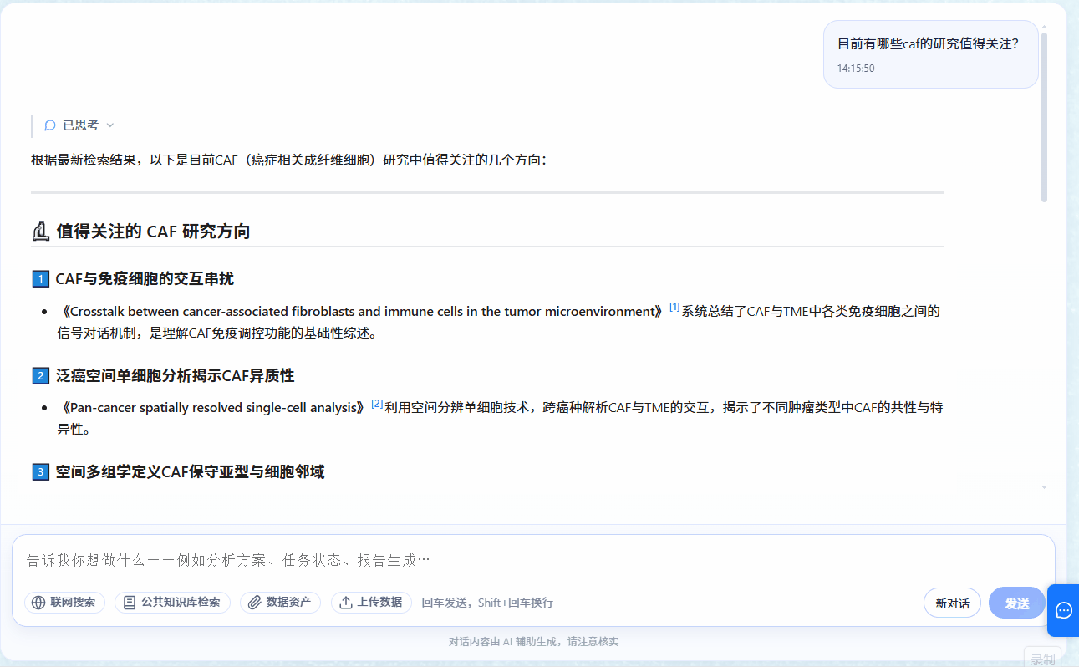Click the blue number 3 badge heading

point(41,472)
